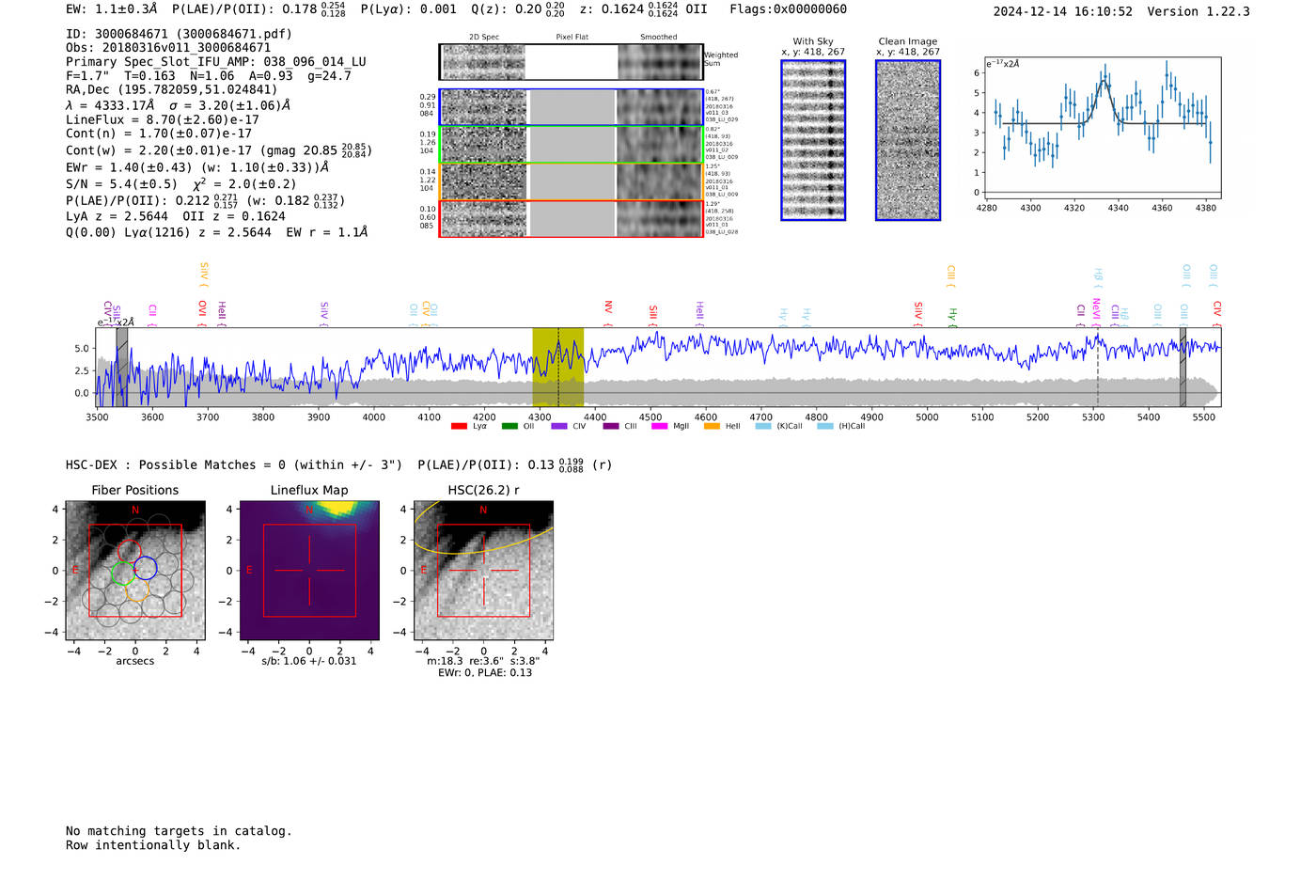Click the Q(0.00) Lyα(1216) line
This screenshot has width=1316, height=896.
217,232
